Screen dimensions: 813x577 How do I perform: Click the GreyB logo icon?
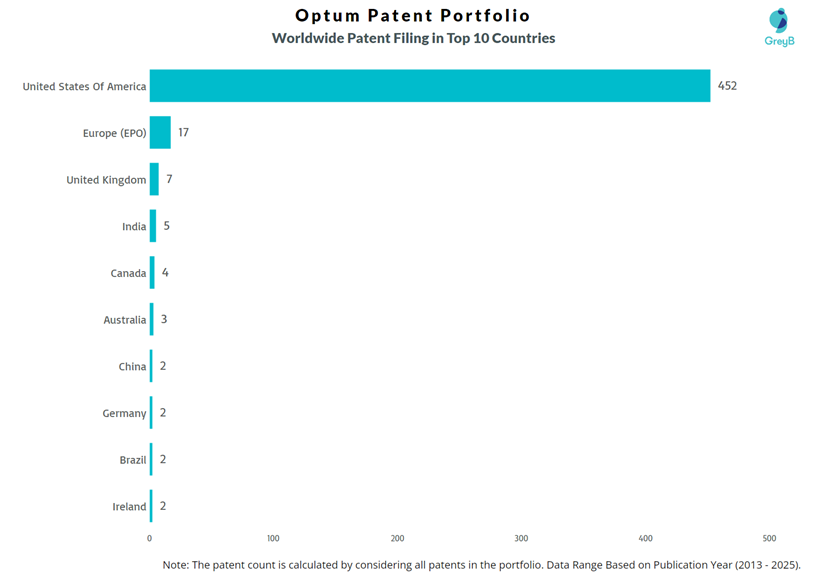pyautogui.click(x=778, y=21)
